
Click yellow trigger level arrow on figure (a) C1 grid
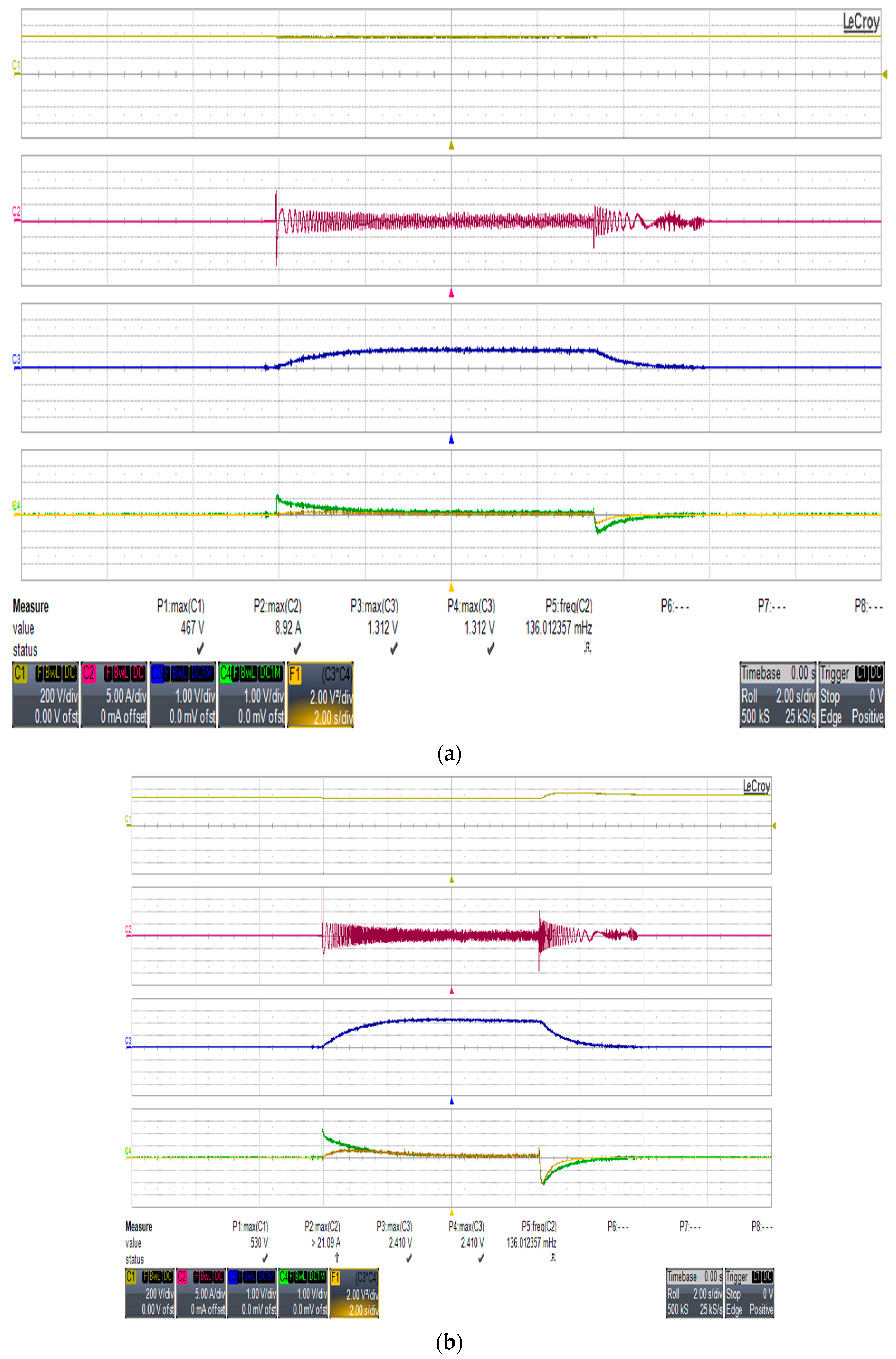pos(885,74)
